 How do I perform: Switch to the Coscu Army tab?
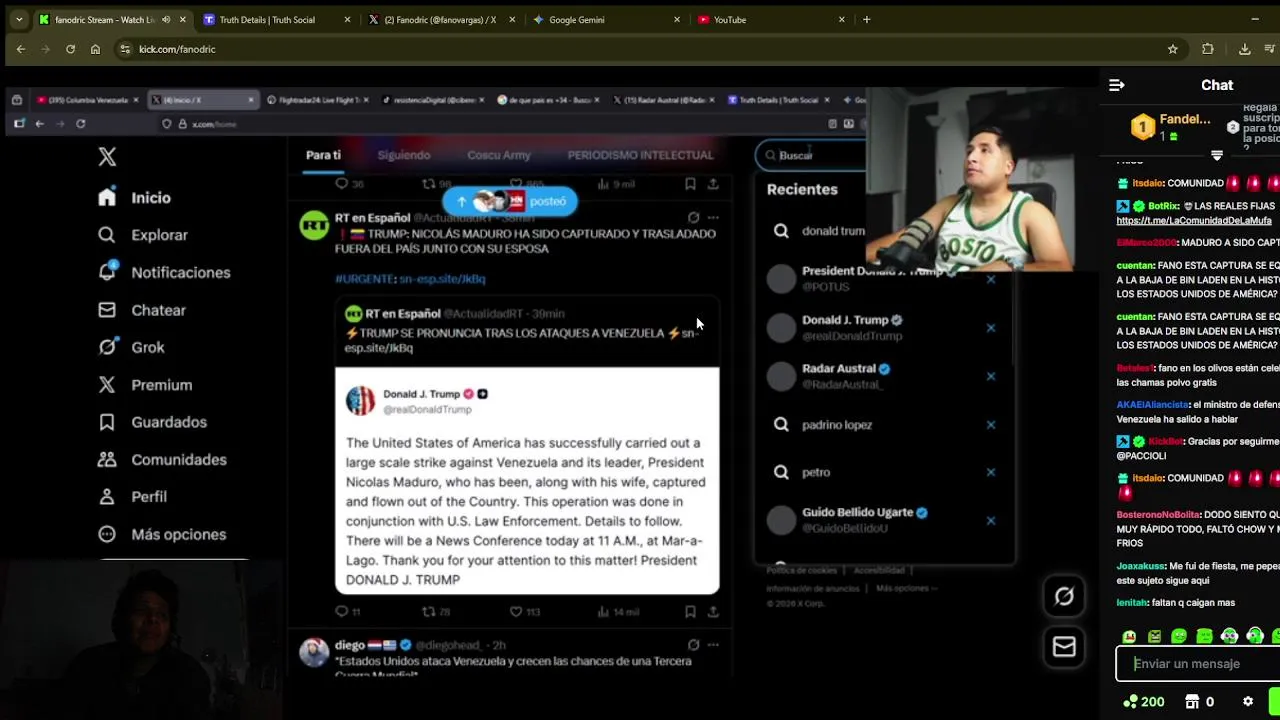[499, 155]
